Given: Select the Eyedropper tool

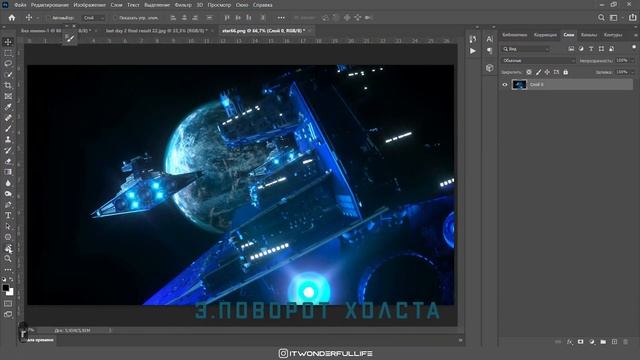Looking at the screenshot, I should coord(8,107).
